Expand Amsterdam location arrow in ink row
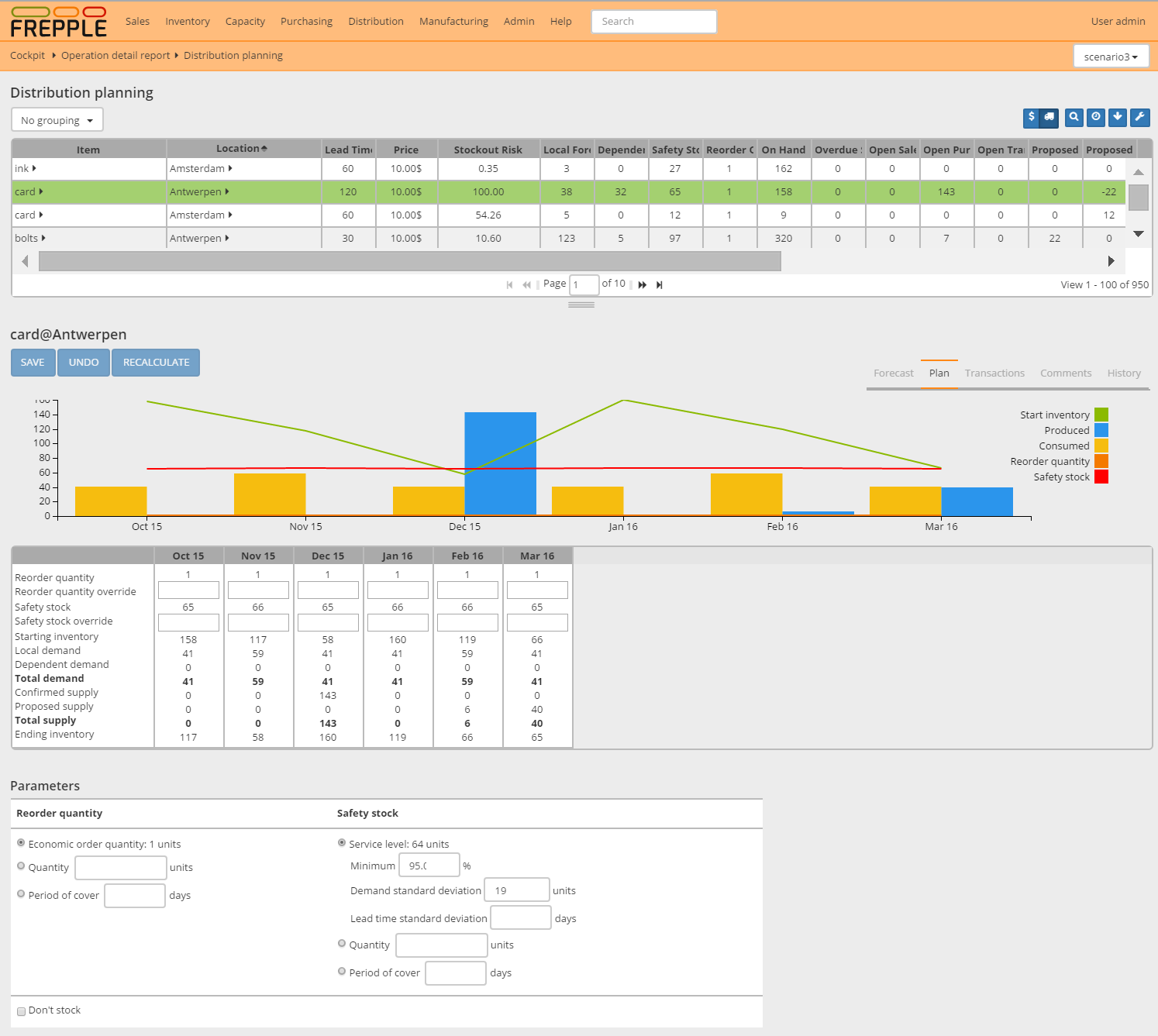This screenshot has width=1158, height=1036. (x=230, y=168)
